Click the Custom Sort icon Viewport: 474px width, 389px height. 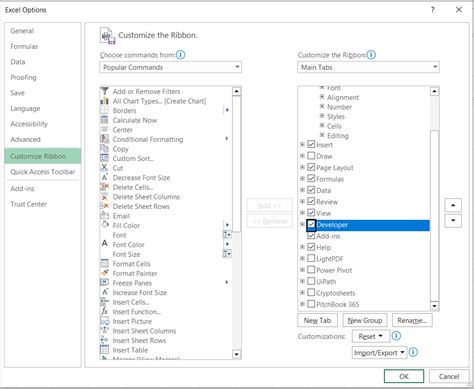tap(105, 158)
